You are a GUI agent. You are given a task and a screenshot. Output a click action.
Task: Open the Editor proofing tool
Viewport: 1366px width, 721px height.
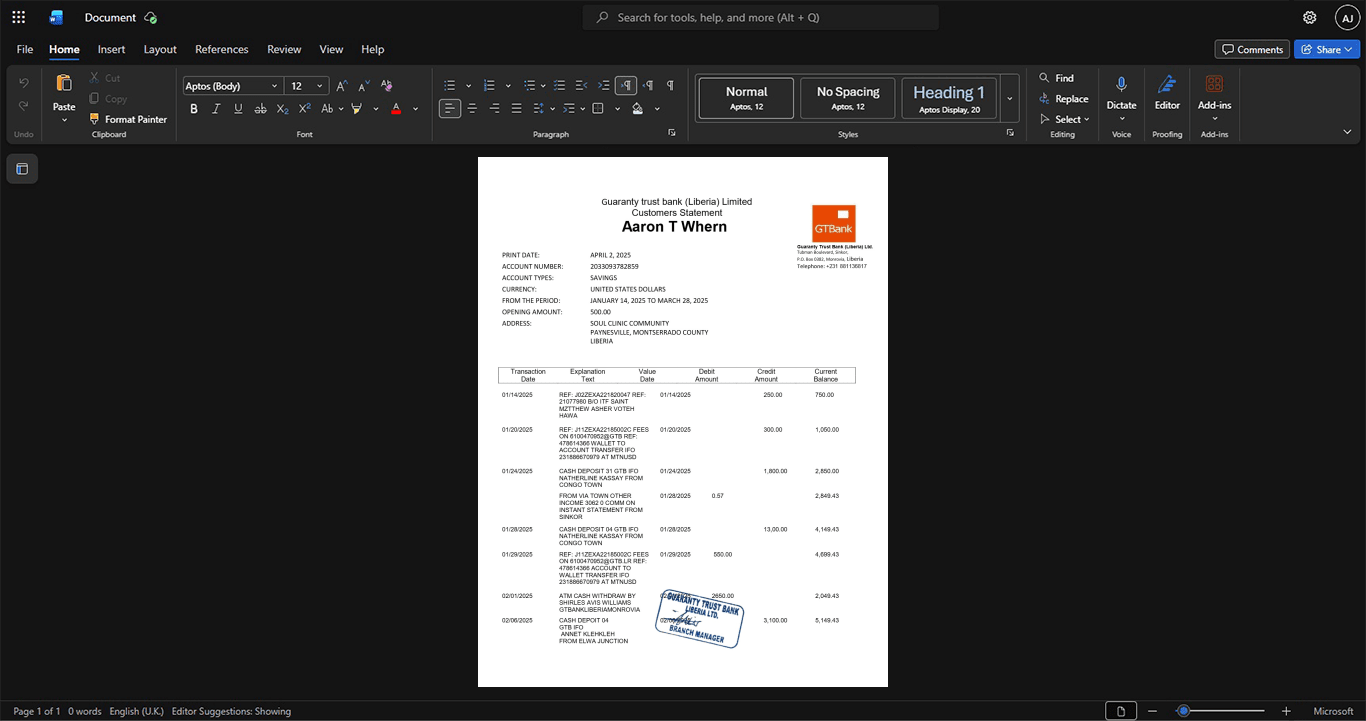click(x=1167, y=92)
